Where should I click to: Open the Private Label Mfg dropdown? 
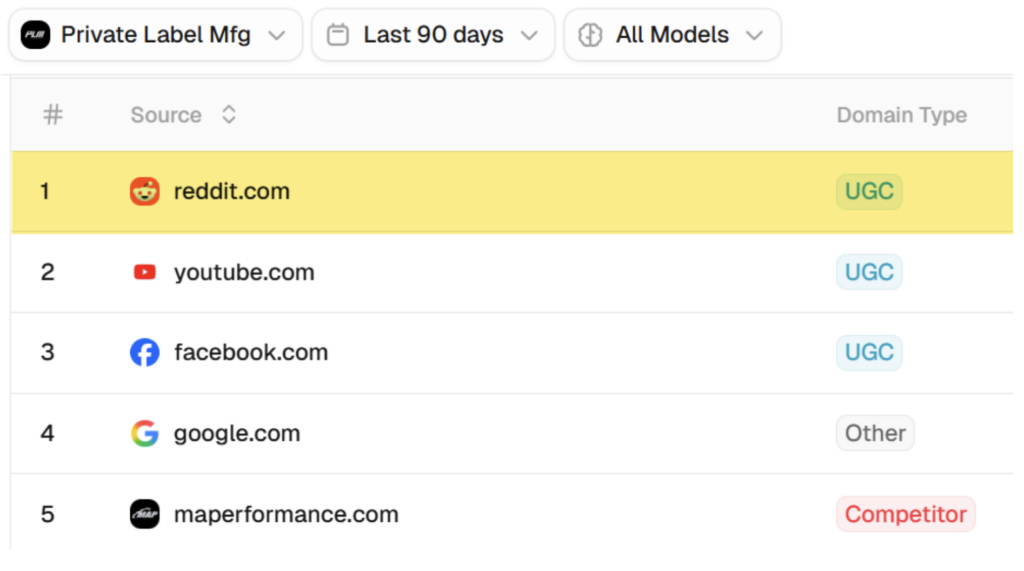276,35
